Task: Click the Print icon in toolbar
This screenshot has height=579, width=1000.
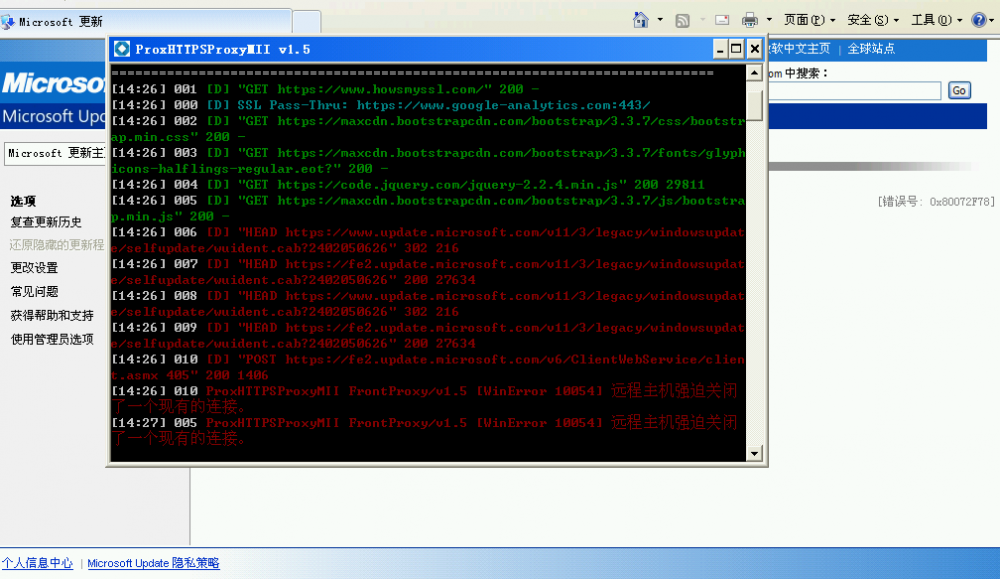Action: point(750,20)
